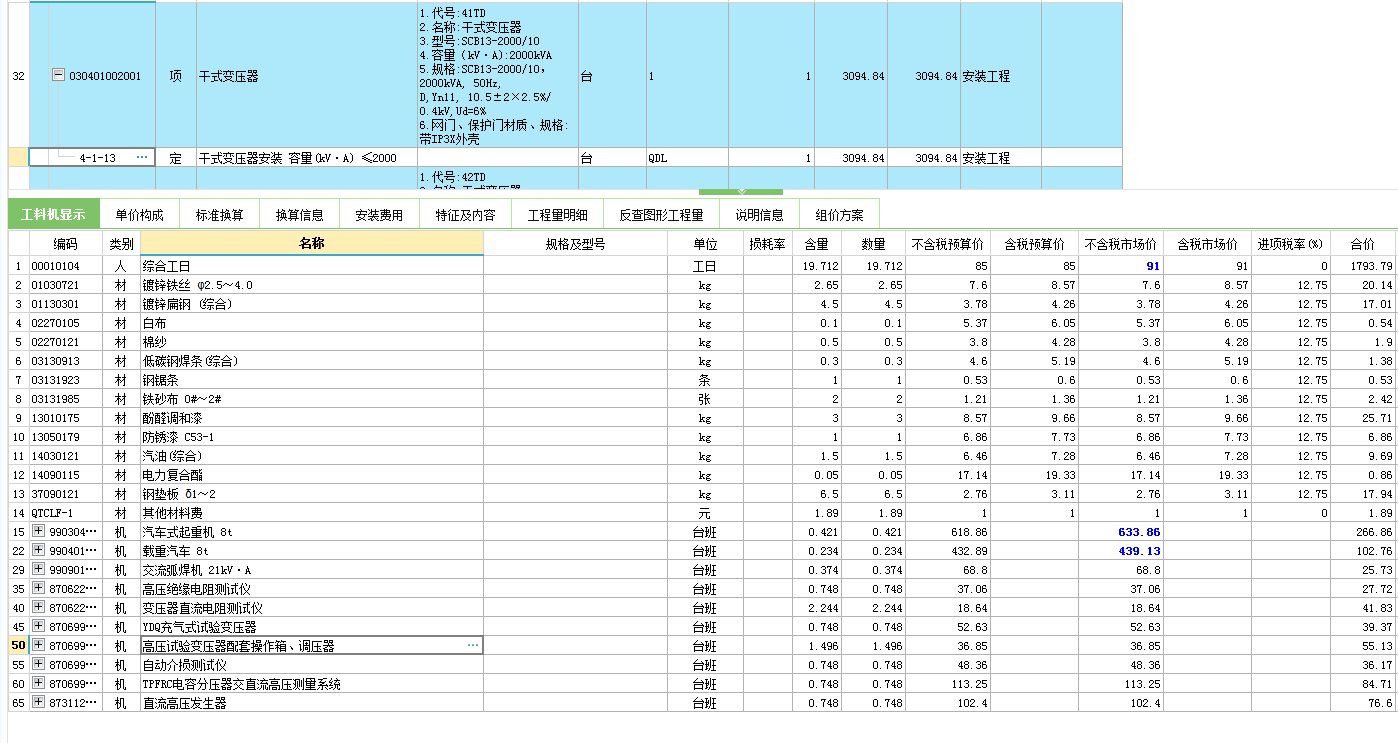The height and width of the screenshot is (743, 1398).
Task: Open the 反查图形工程量 tab
Action: [x=661, y=215]
